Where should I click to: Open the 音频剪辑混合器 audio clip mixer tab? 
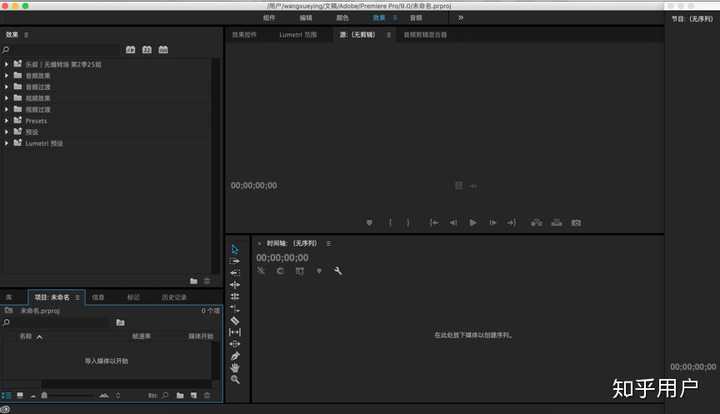[425, 35]
